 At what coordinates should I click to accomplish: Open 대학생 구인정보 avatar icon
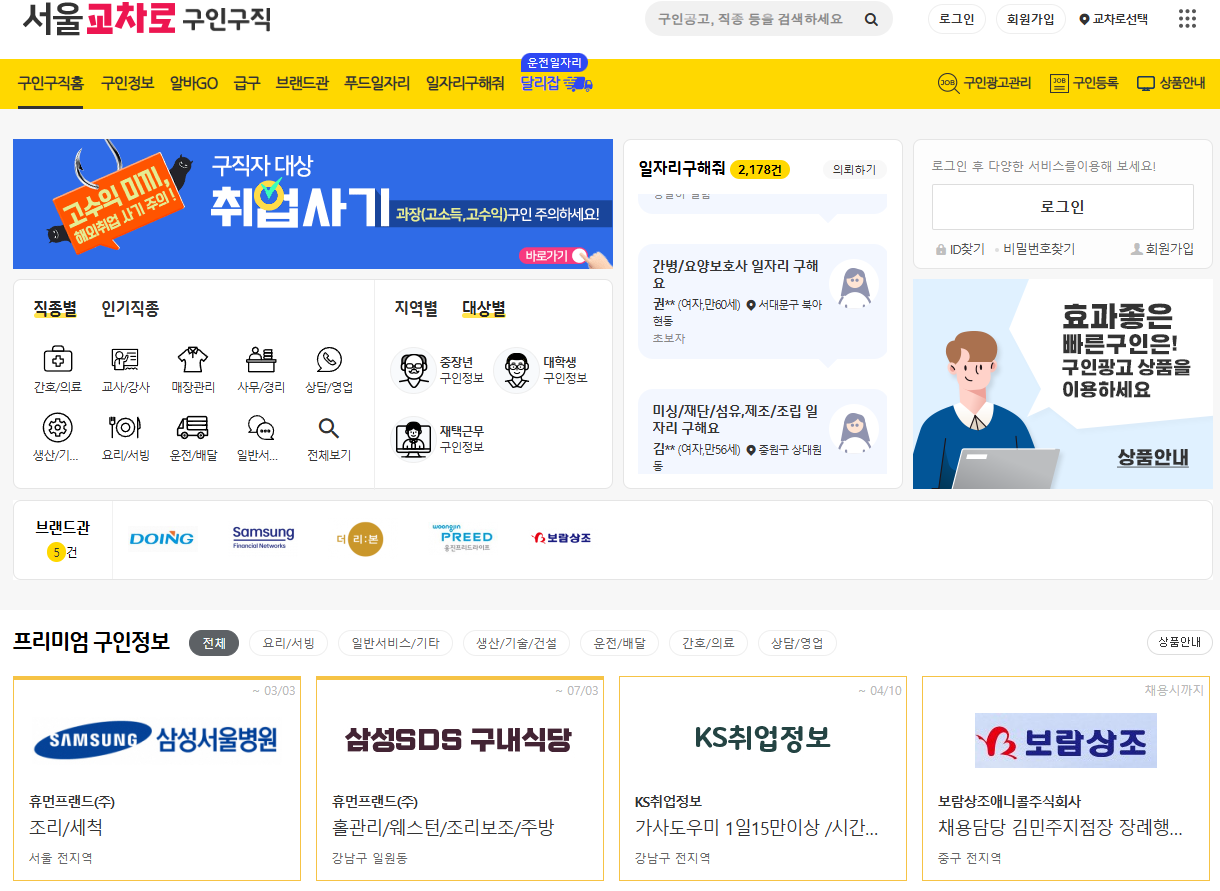[516, 370]
